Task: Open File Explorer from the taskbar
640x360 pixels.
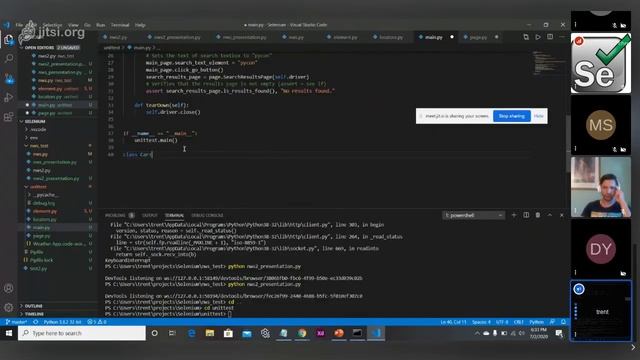Action: pyautogui.click(x=210, y=333)
